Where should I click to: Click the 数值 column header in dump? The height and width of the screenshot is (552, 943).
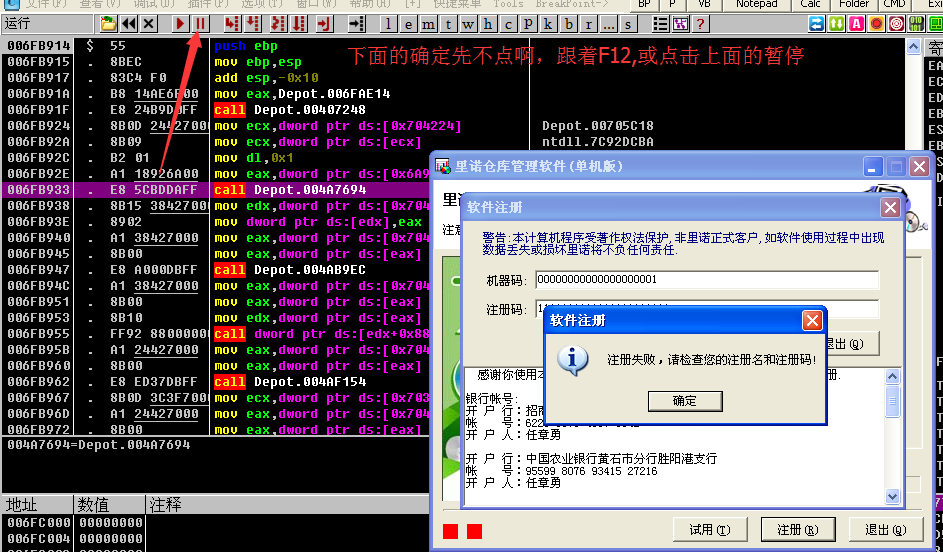(109, 504)
